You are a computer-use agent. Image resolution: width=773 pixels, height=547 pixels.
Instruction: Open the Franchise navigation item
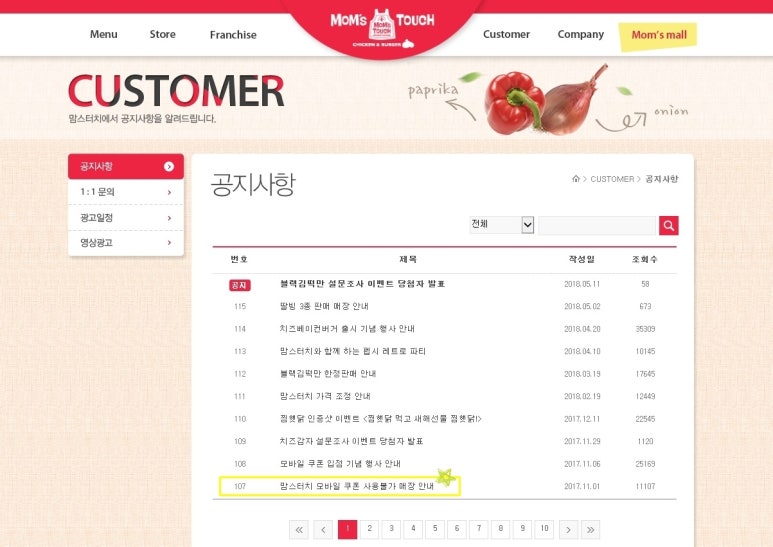point(233,34)
